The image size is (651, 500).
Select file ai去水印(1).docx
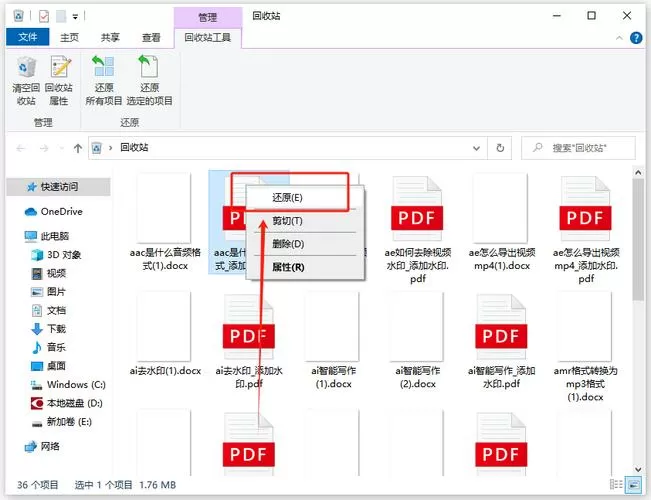pos(165,334)
